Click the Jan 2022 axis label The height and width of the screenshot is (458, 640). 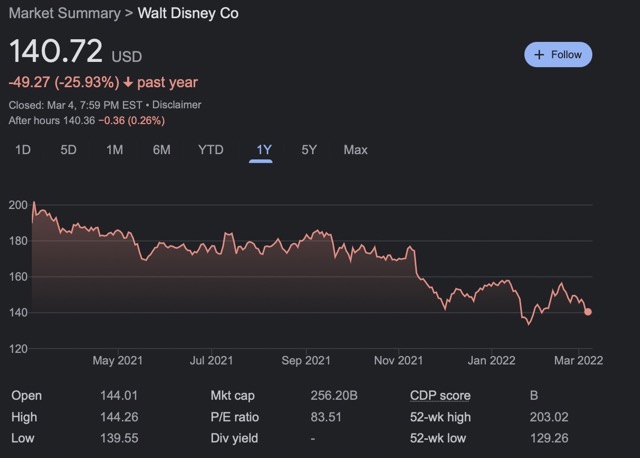(x=491, y=360)
